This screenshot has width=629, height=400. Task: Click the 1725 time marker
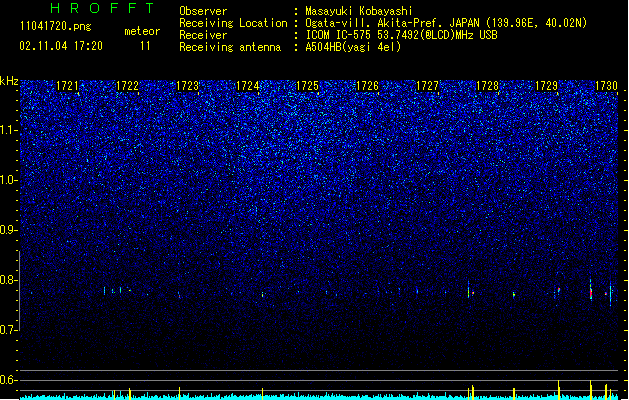(307, 85)
